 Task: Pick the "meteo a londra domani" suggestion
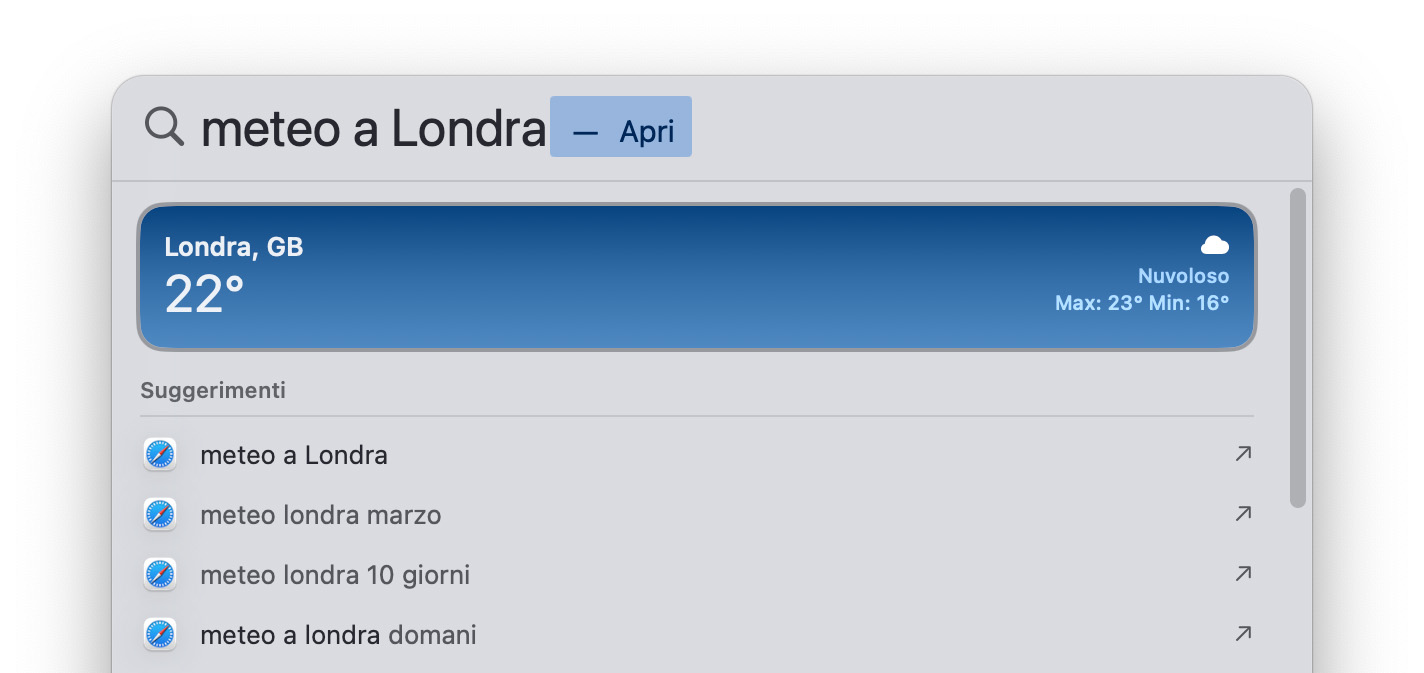coord(338,635)
